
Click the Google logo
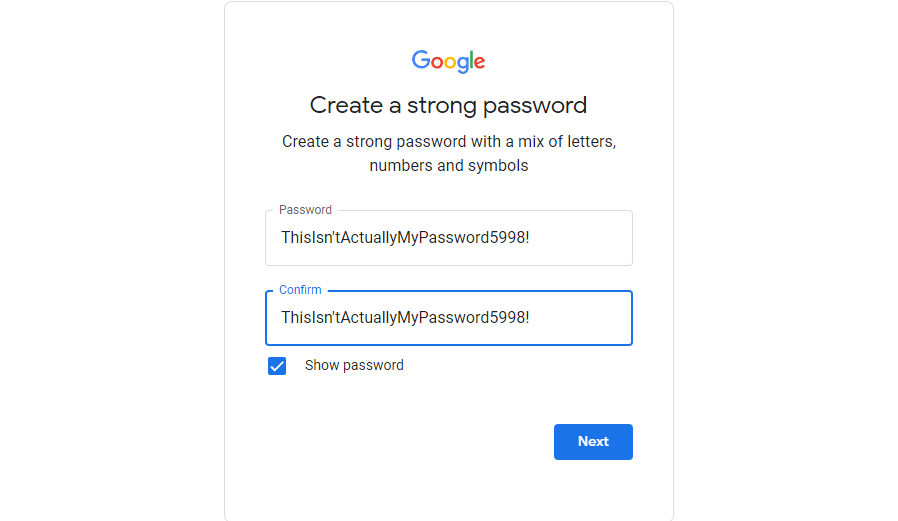pyautogui.click(x=448, y=61)
